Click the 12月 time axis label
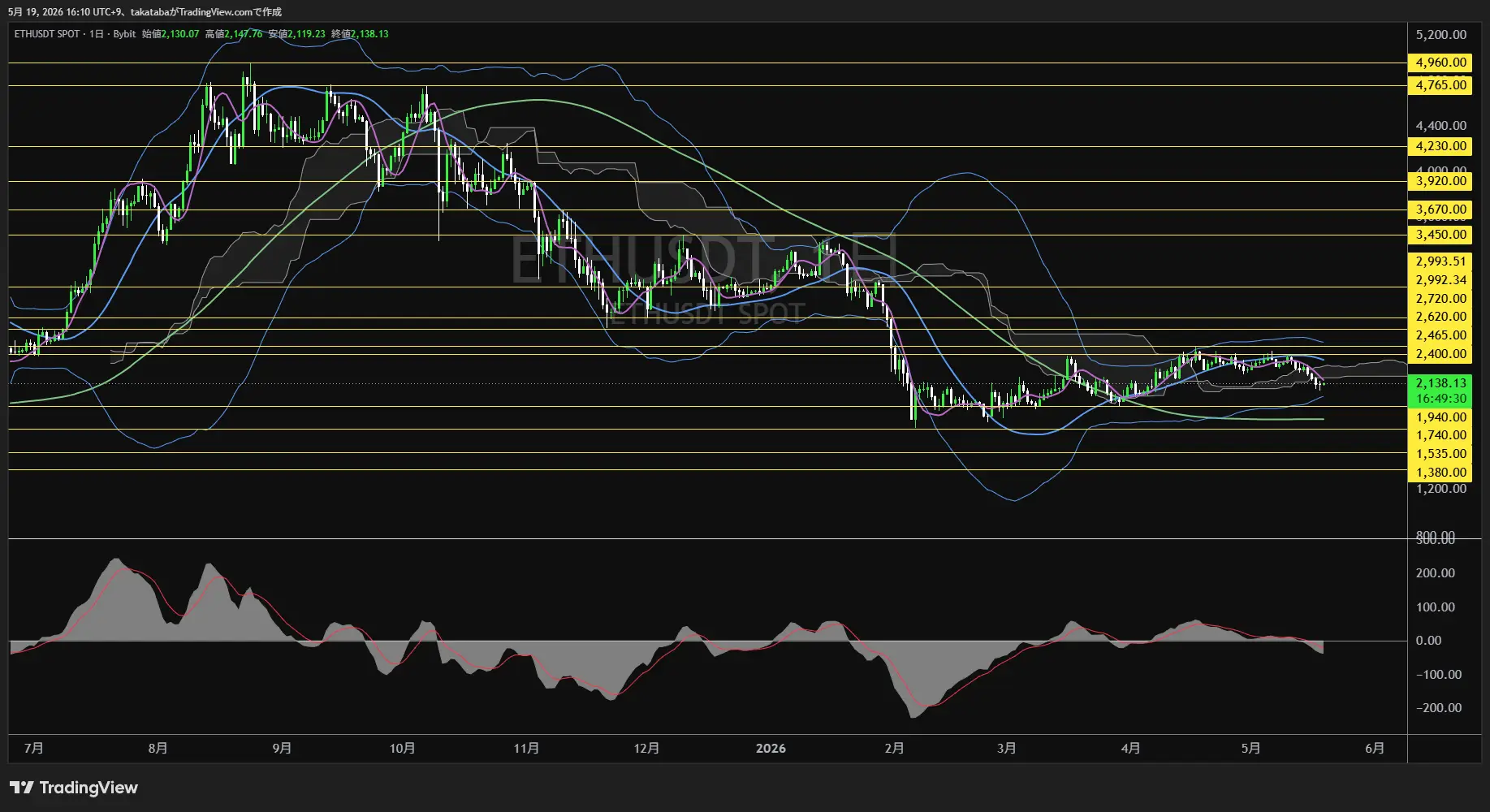 [x=646, y=749]
